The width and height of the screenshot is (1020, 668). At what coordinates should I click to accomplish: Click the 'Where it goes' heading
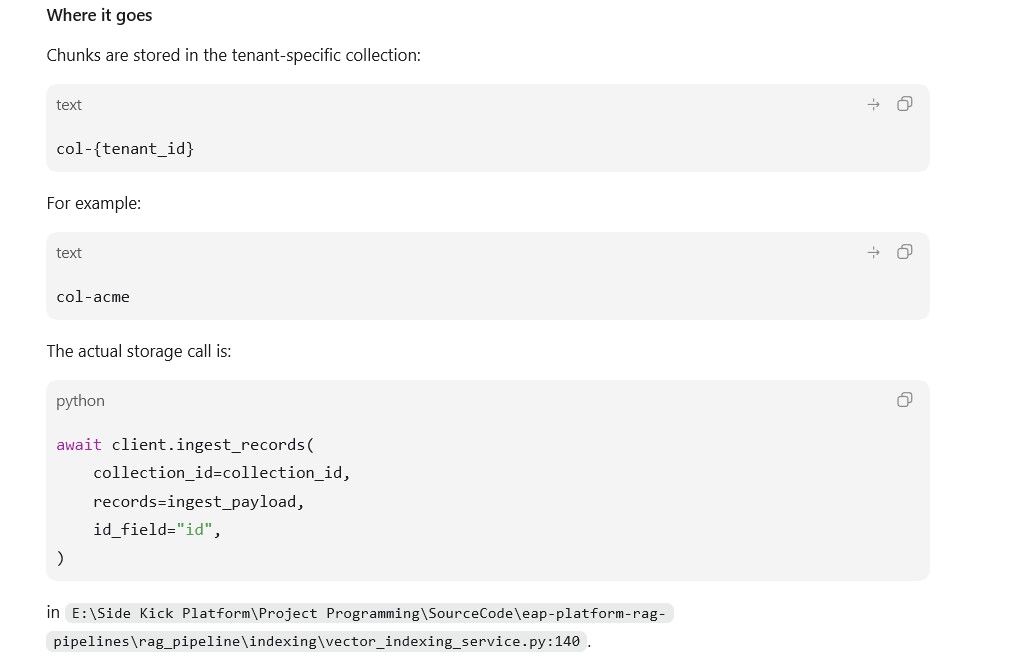click(99, 15)
